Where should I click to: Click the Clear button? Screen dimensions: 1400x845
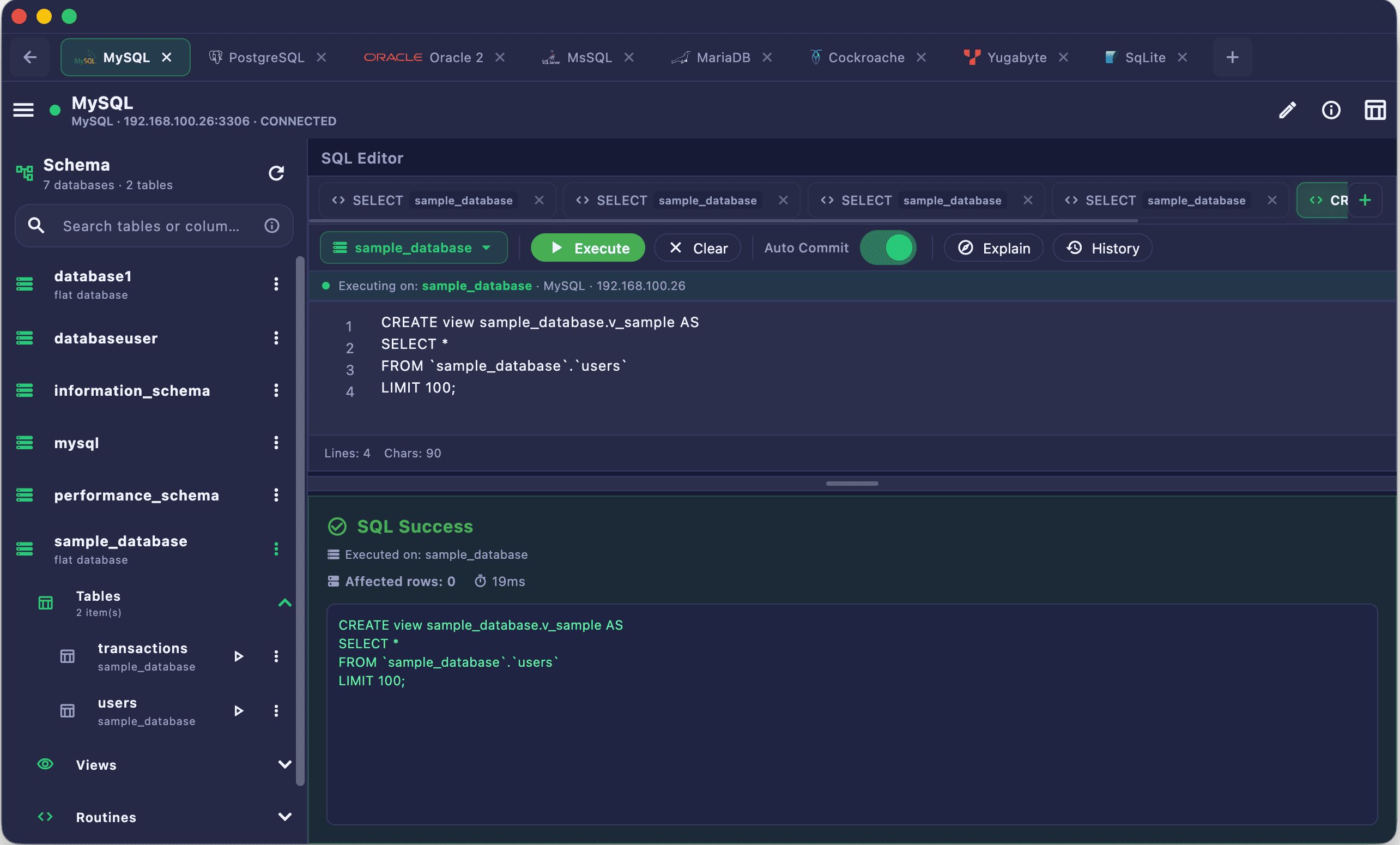click(698, 248)
